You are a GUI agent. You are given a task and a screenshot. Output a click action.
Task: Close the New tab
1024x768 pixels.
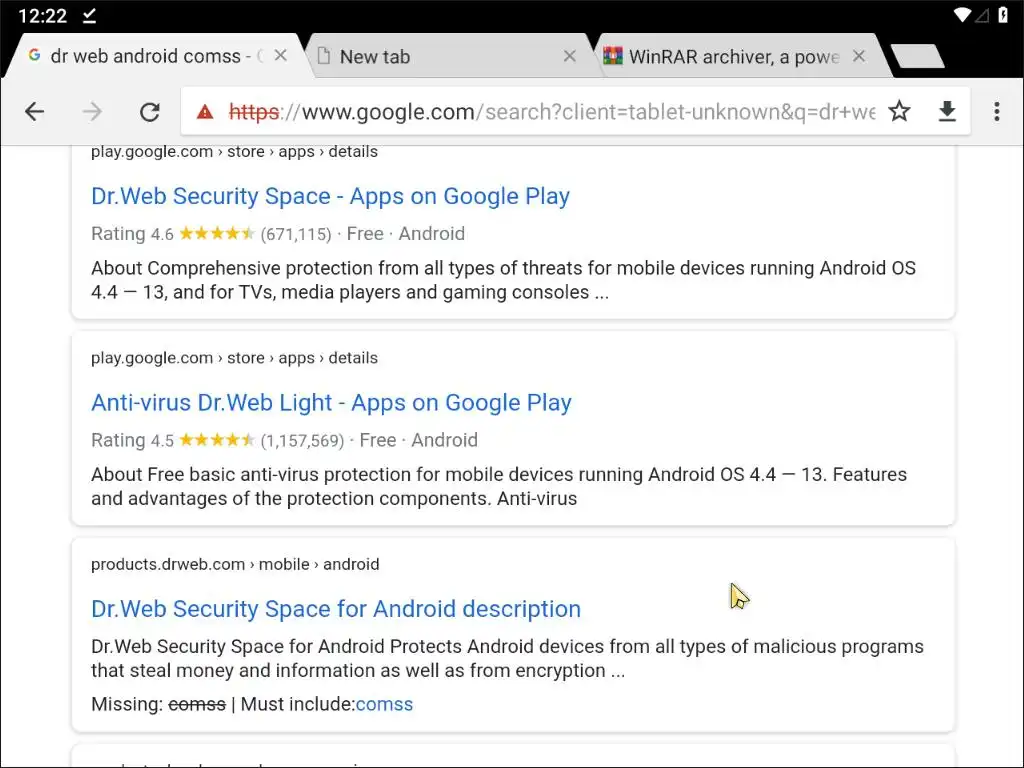coord(570,56)
